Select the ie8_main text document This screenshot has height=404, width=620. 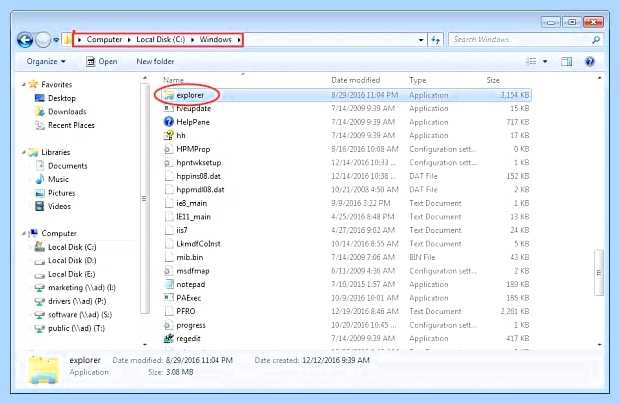(x=191, y=203)
